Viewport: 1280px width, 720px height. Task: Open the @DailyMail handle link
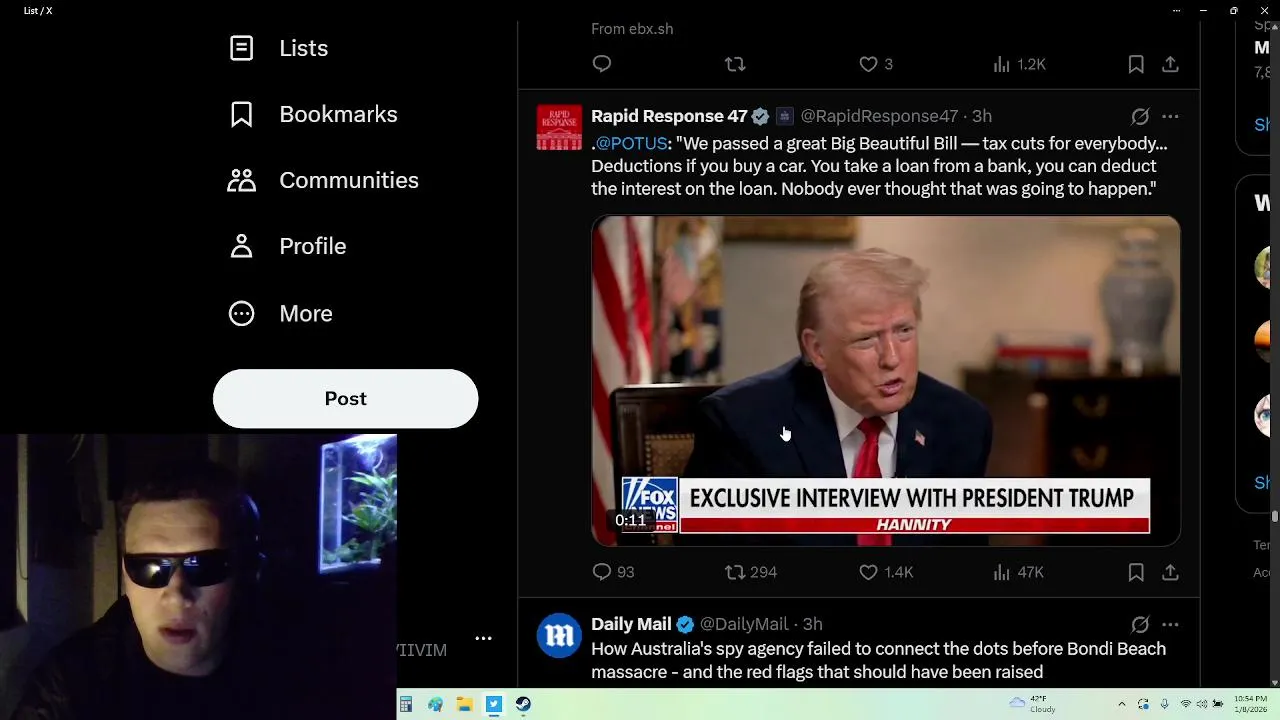click(x=744, y=624)
